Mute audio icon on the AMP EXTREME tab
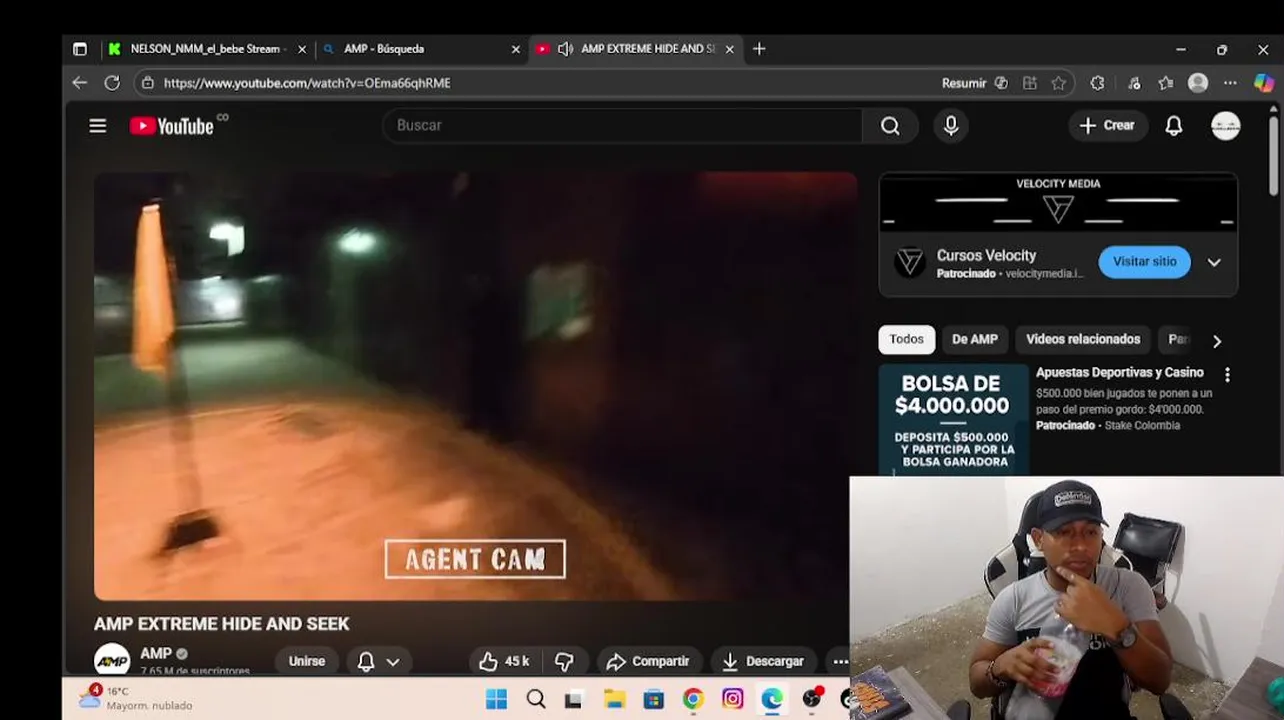The height and width of the screenshot is (720, 1284). (565, 49)
